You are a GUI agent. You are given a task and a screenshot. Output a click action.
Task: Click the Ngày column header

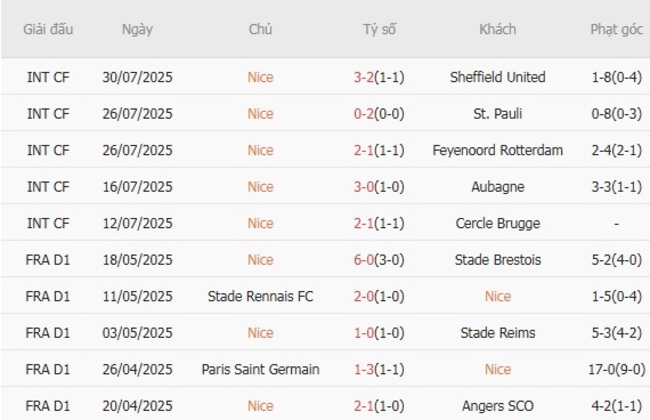[x=137, y=29]
